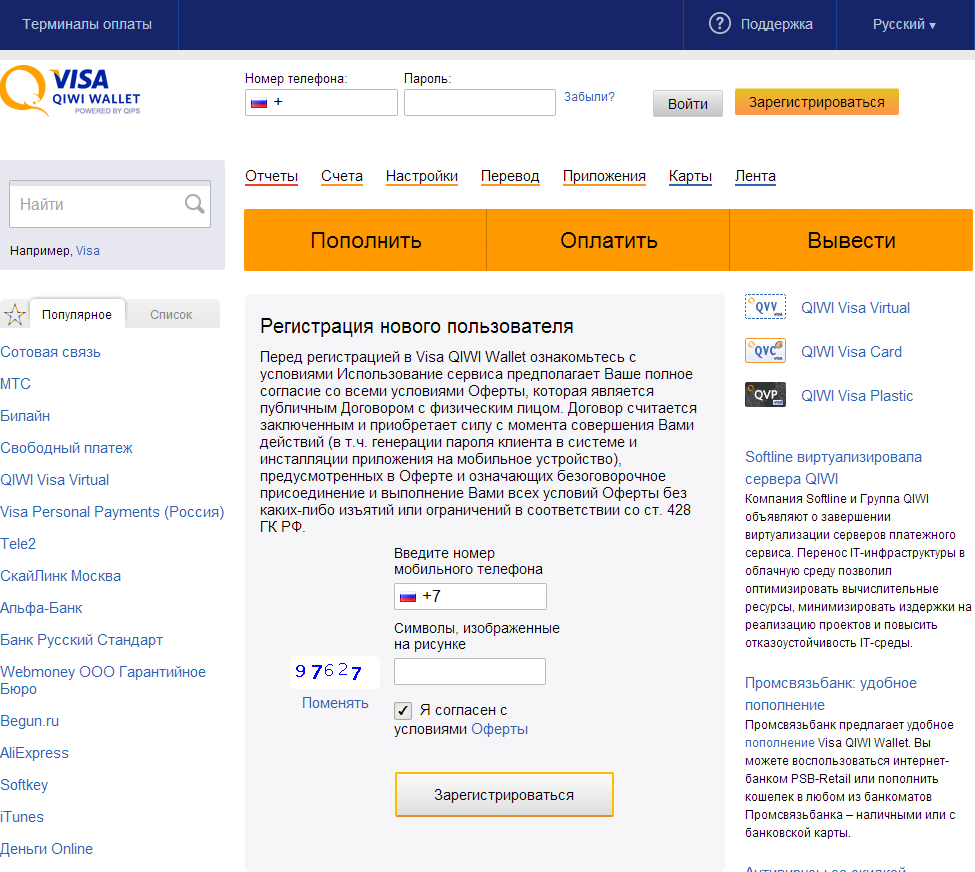Focus the Найти search field

click(x=110, y=204)
